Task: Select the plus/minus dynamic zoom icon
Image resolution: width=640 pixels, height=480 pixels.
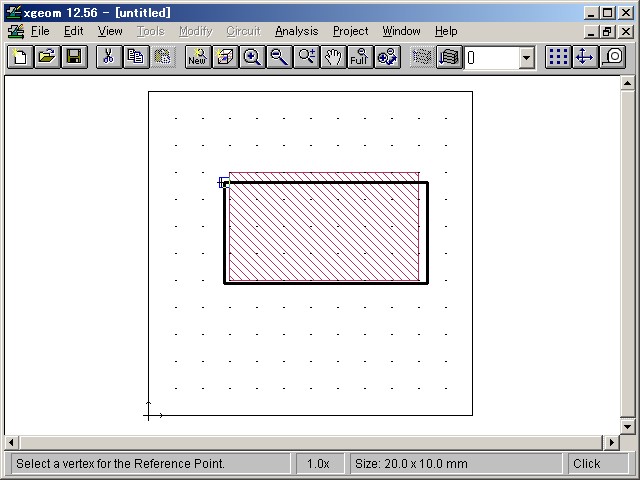Action: click(x=306, y=57)
